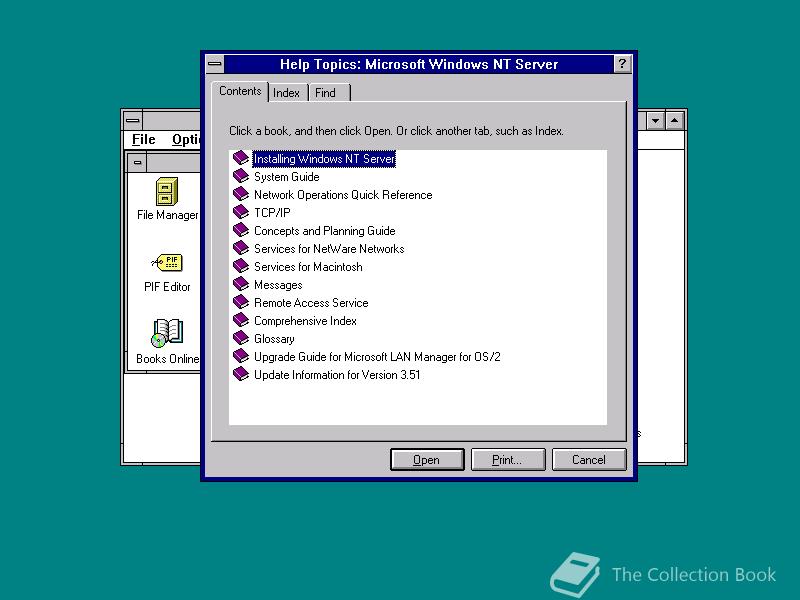Click book icon for Concepts and Planning Guide
This screenshot has height=600, width=800.
pyautogui.click(x=241, y=230)
